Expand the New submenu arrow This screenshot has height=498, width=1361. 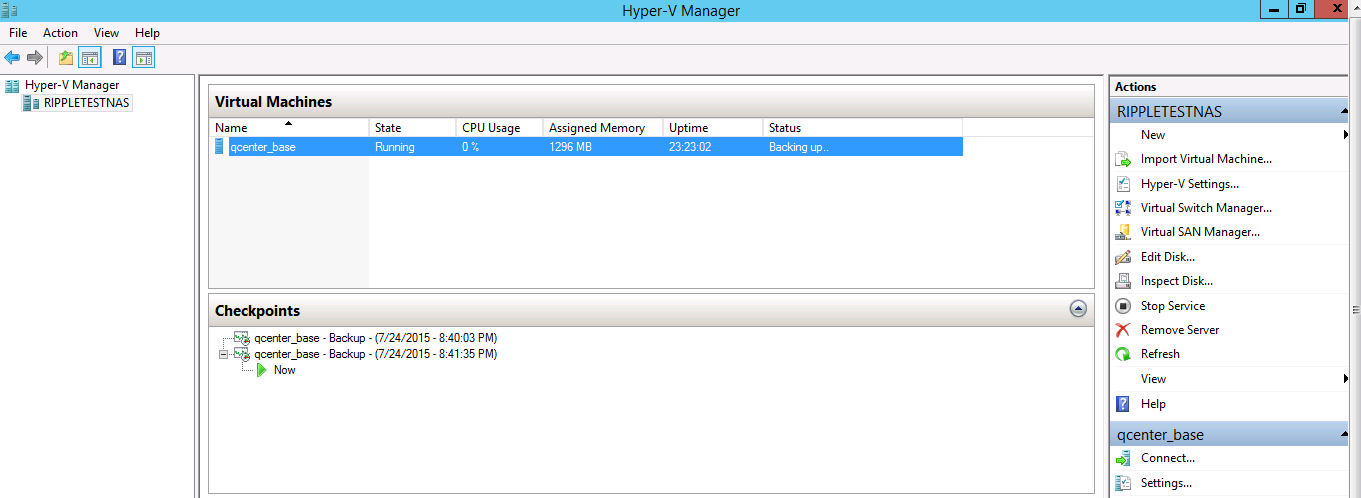point(1346,135)
